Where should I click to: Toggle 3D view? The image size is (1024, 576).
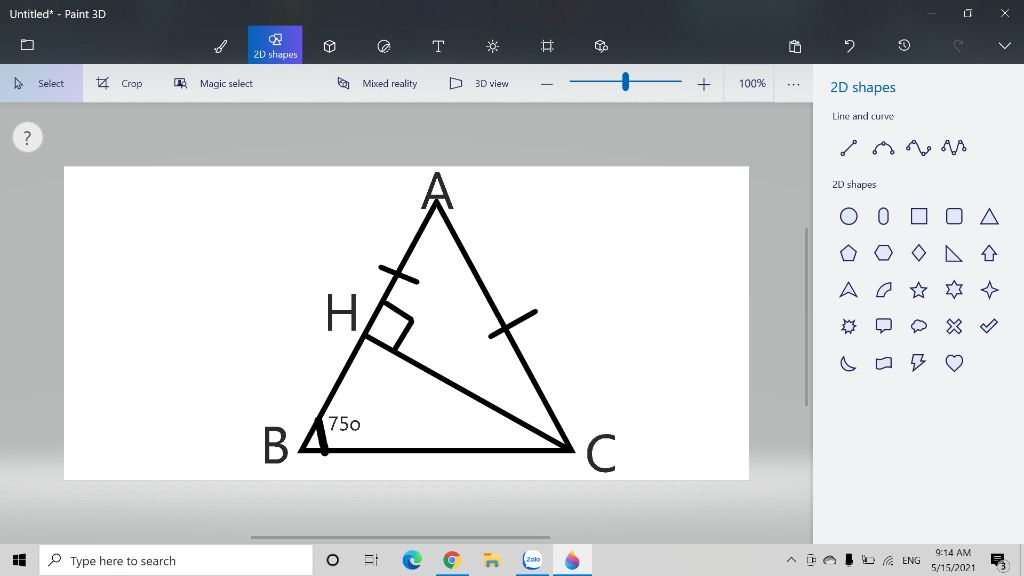click(479, 83)
